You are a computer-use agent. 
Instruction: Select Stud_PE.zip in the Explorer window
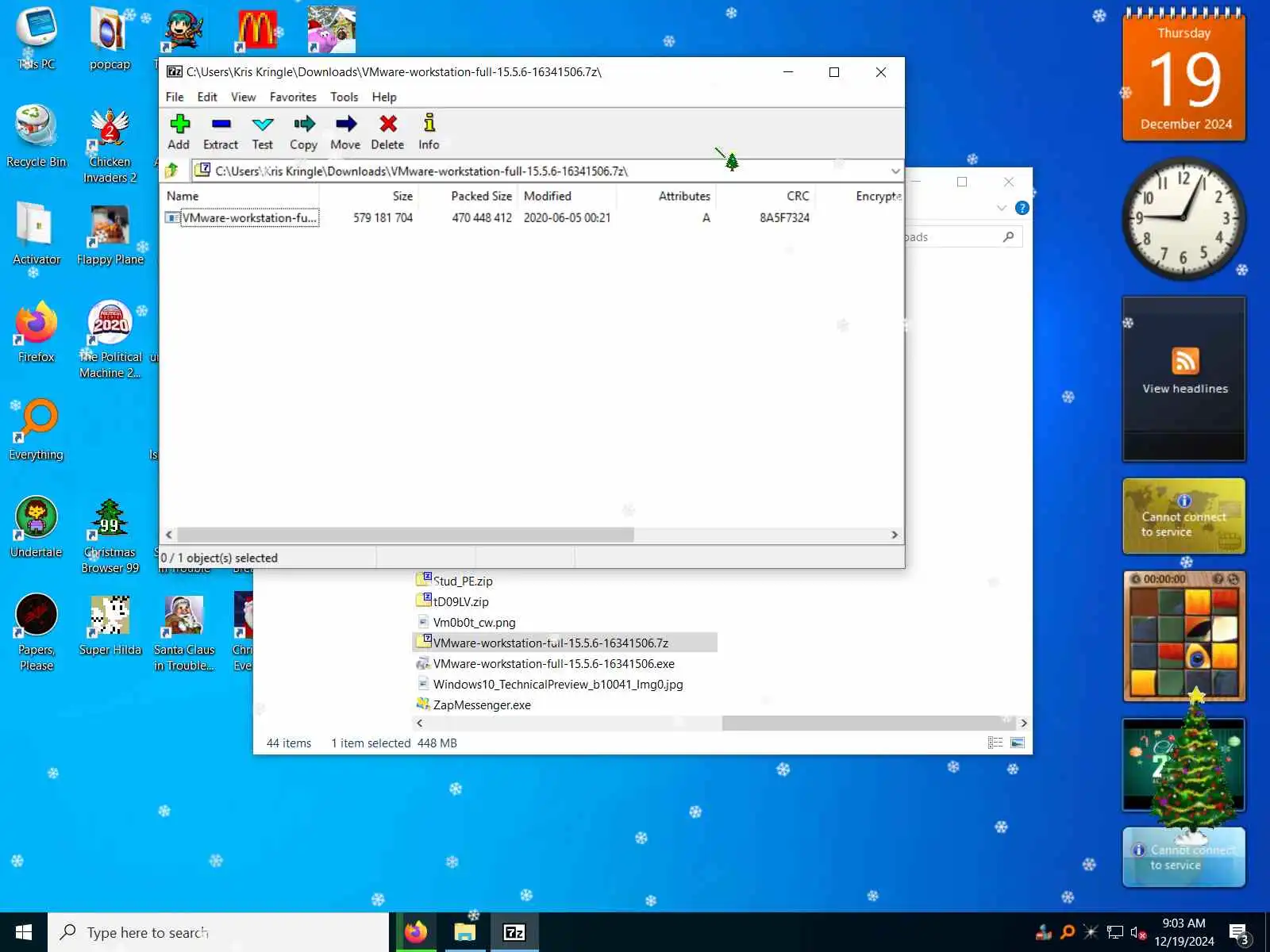[455, 581]
